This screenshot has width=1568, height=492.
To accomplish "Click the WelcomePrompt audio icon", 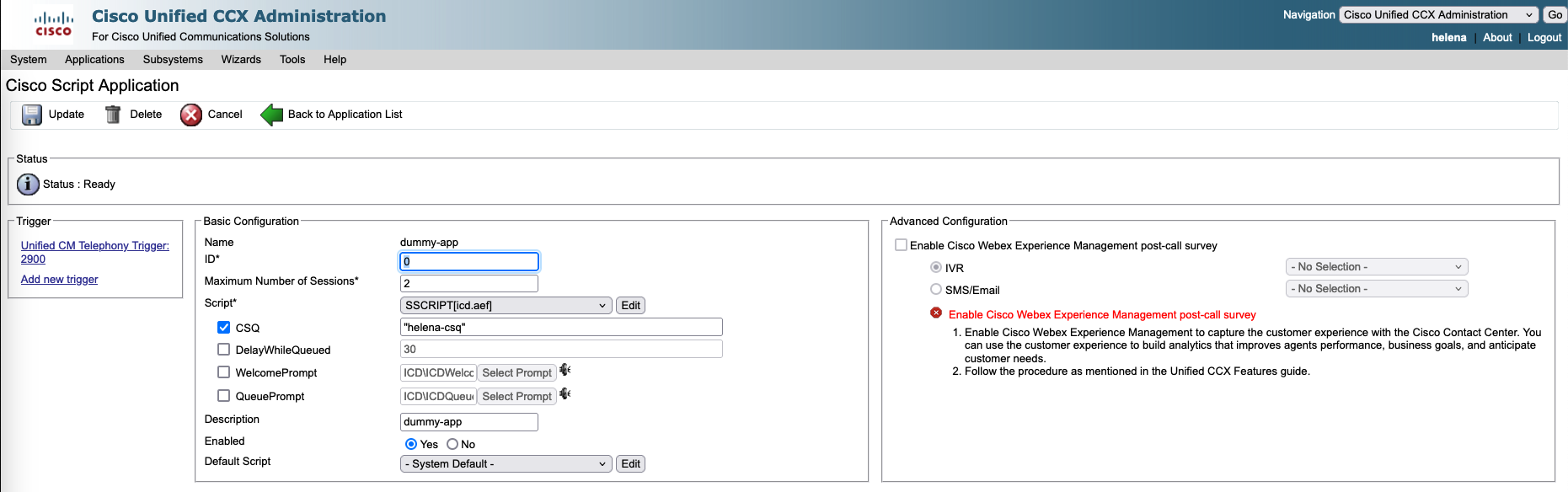I will (x=565, y=371).
